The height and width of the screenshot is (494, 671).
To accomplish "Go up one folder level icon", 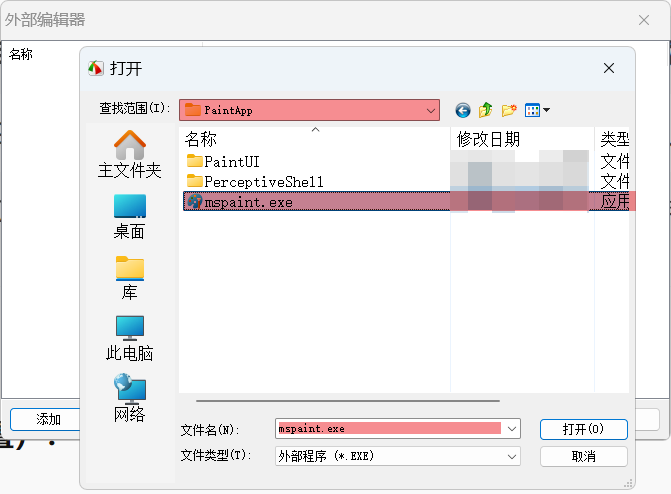I will [x=486, y=110].
